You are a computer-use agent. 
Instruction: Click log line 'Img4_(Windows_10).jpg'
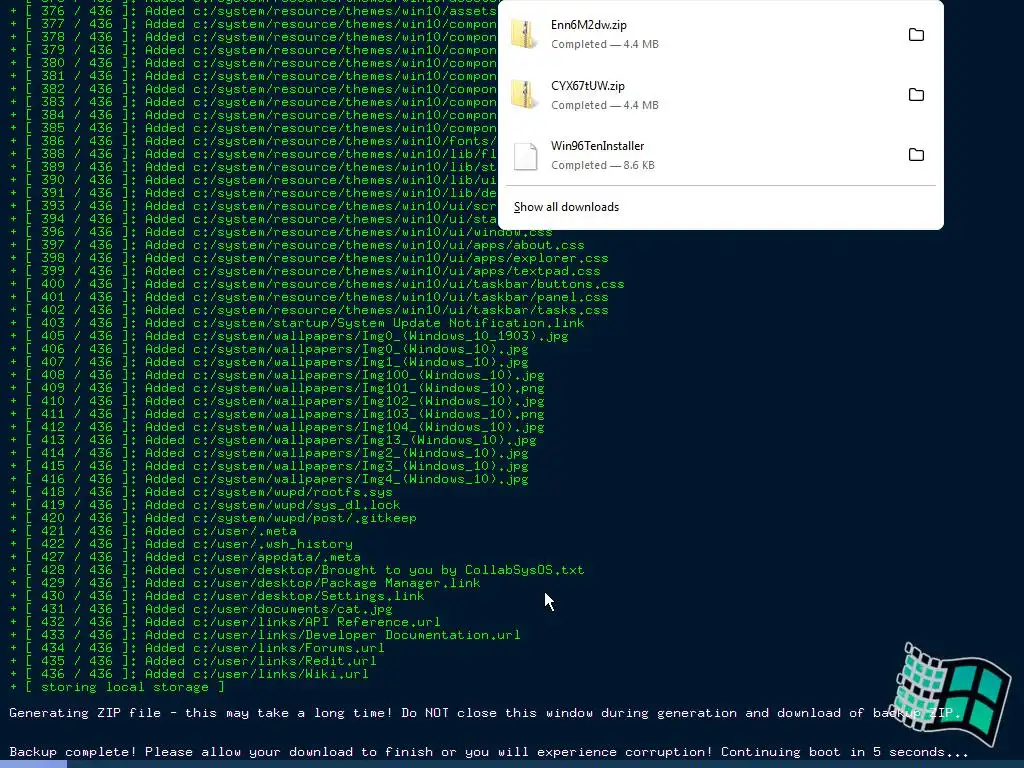[269, 478]
